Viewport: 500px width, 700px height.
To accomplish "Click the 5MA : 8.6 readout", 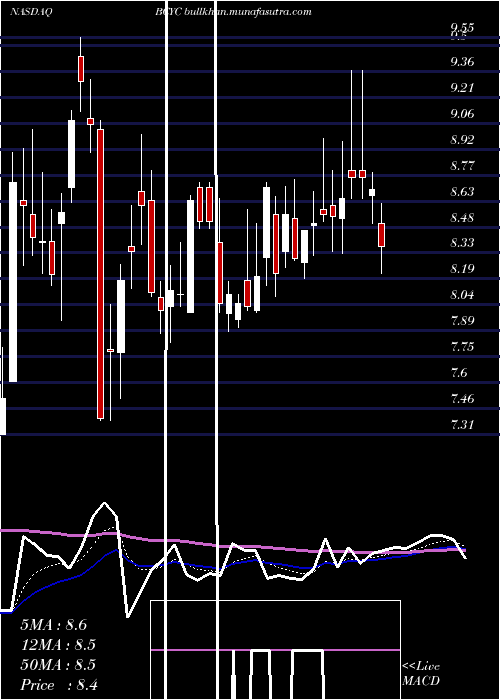I will 54,625.
